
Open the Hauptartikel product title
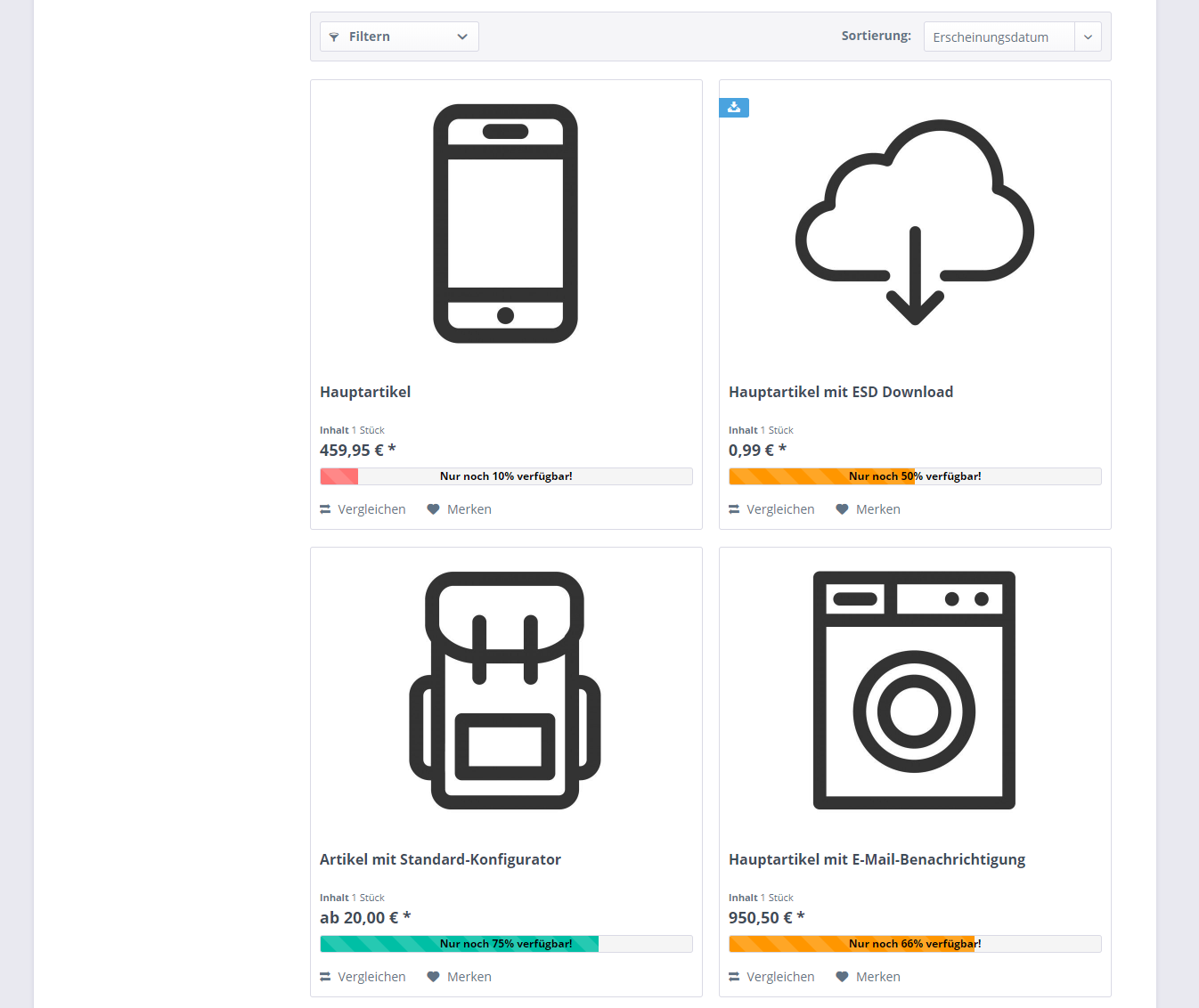tap(365, 392)
